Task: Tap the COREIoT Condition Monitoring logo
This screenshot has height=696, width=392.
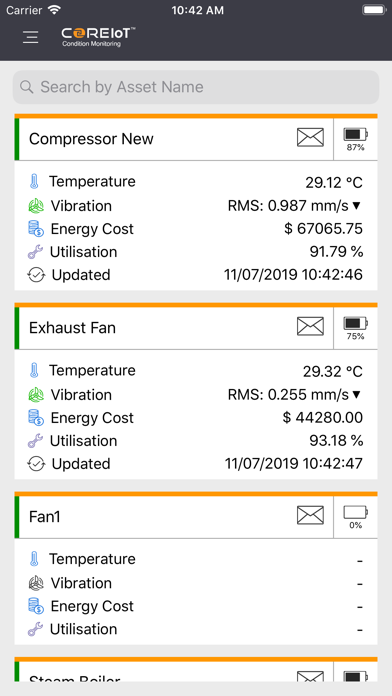Action: click(x=98, y=37)
